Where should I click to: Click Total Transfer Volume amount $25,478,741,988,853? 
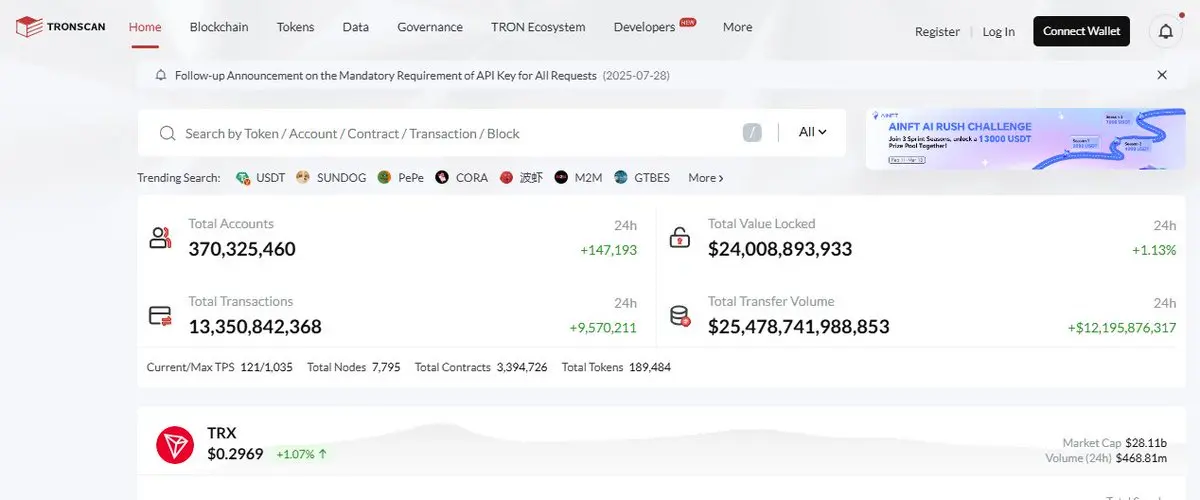pyautogui.click(x=799, y=327)
